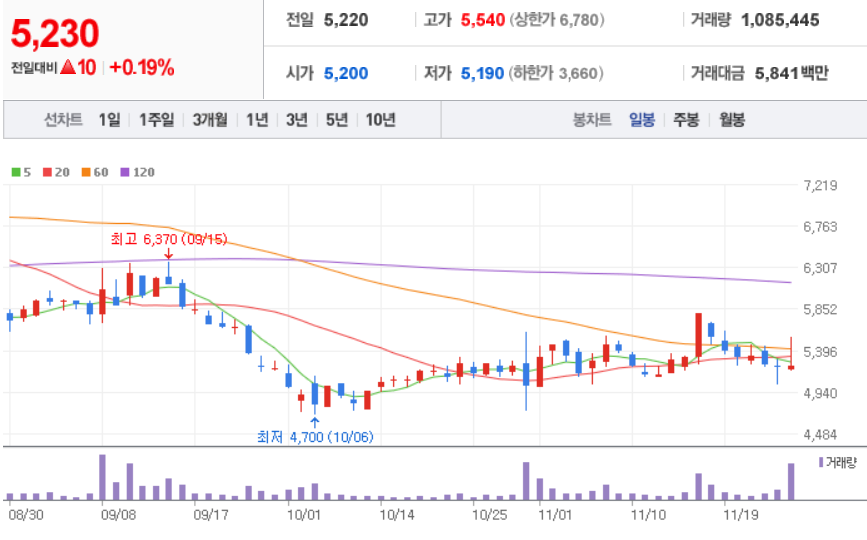
Task: Click the 4,484 price axis label
Action: [821, 434]
